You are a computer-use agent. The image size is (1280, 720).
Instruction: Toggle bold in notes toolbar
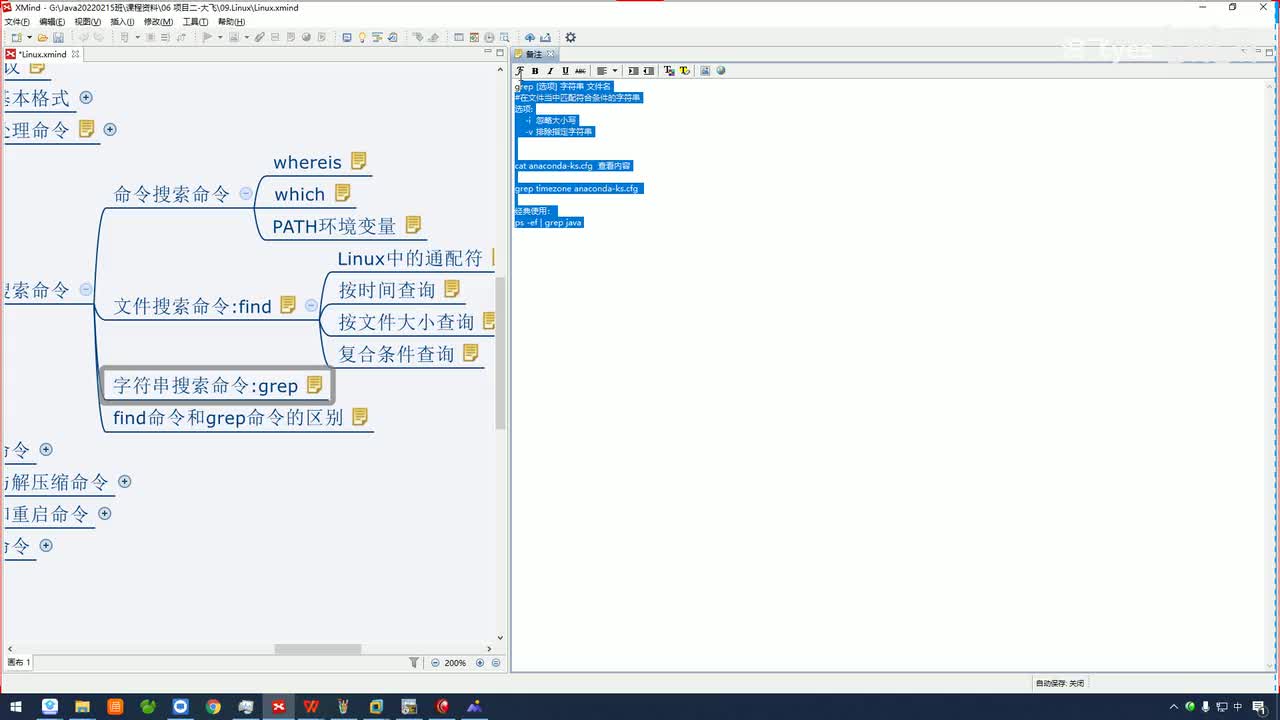(x=535, y=71)
